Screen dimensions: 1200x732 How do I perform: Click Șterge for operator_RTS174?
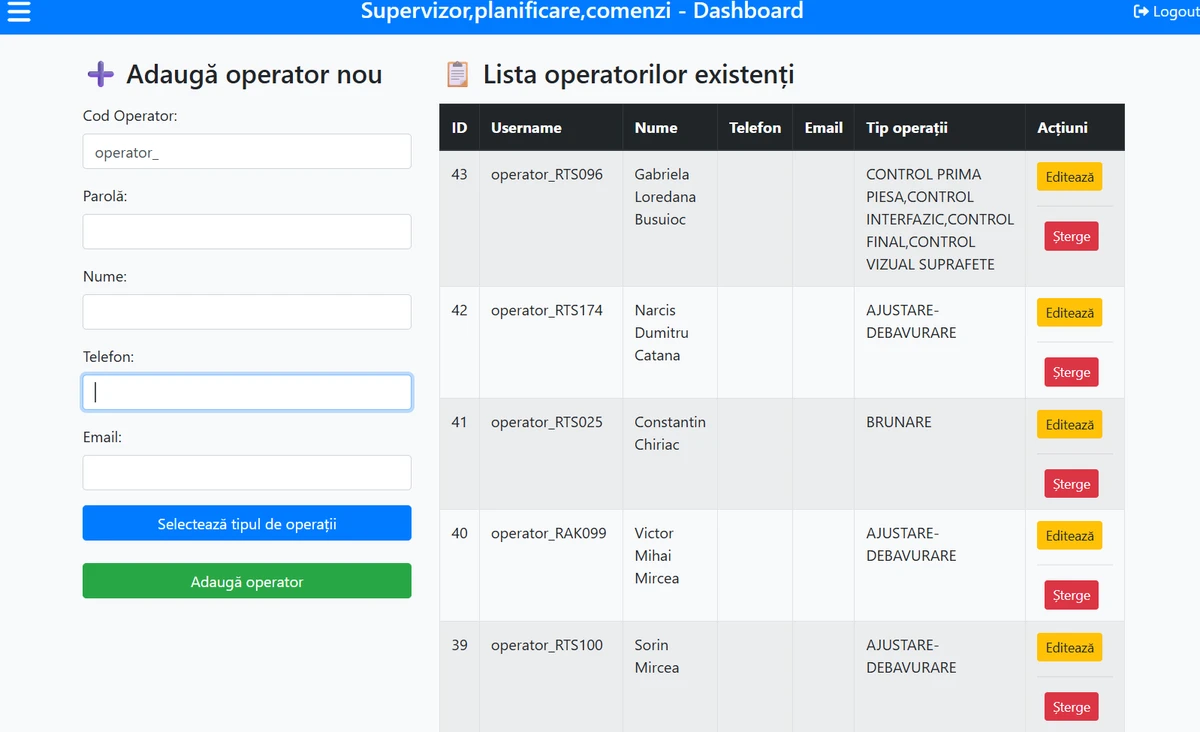(1071, 371)
